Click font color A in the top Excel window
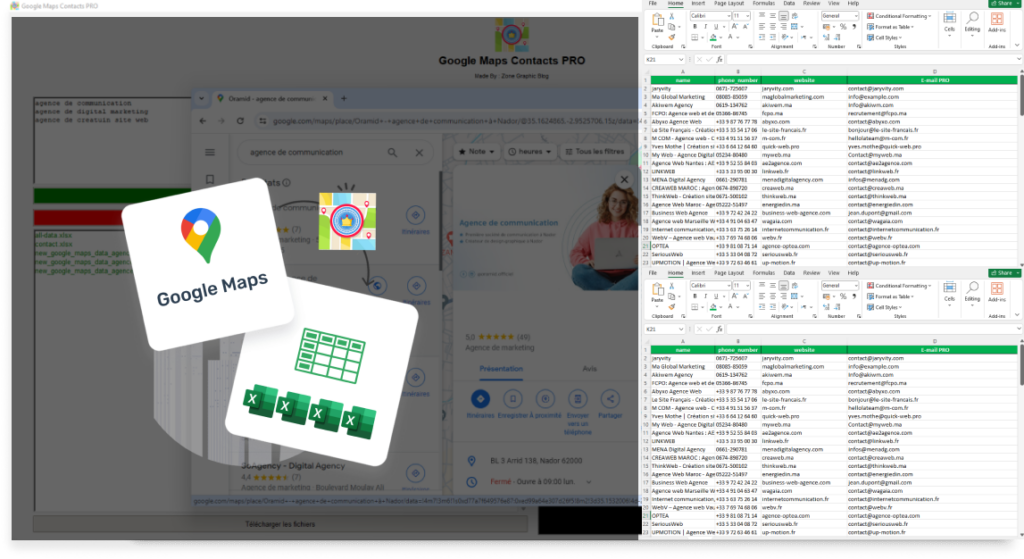 730,37
